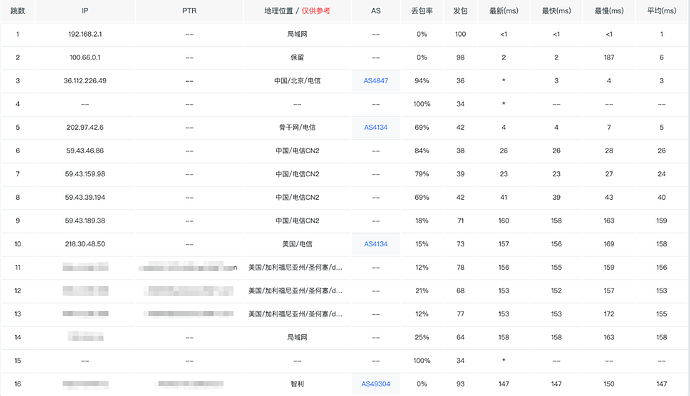The height and width of the screenshot is (396, 690).
Task: Click the latest value 160 in hop 9
Action: coord(504,220)
